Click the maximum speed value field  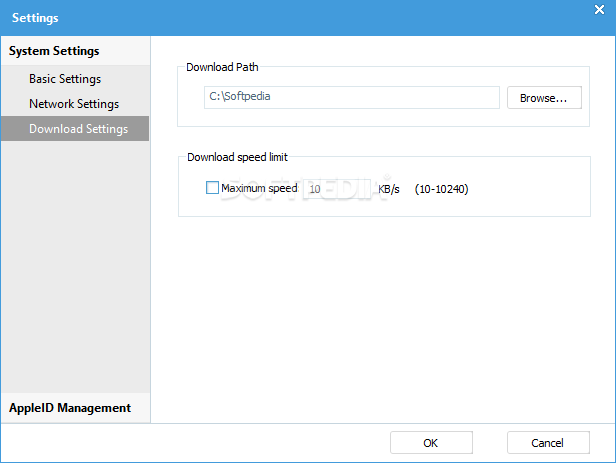(x=337, y=189)
